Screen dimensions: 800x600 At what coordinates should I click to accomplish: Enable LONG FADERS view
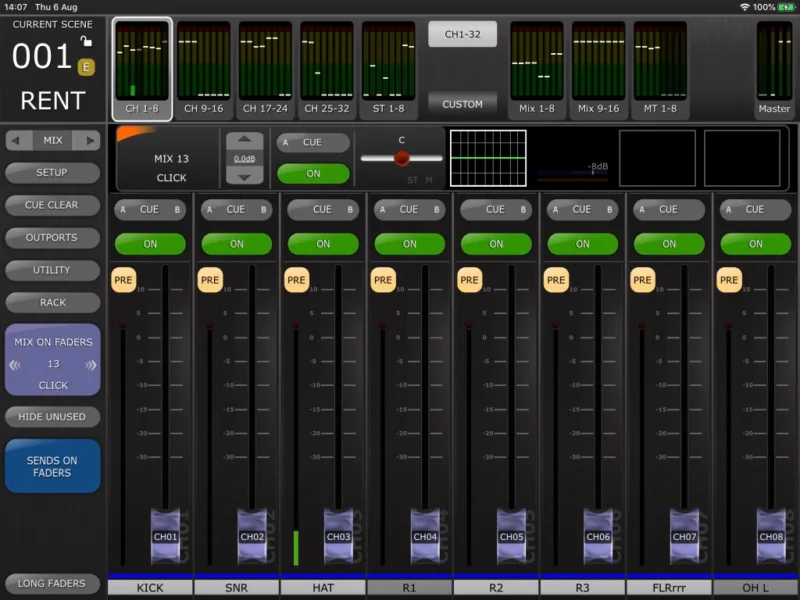(x=52, y=583)
